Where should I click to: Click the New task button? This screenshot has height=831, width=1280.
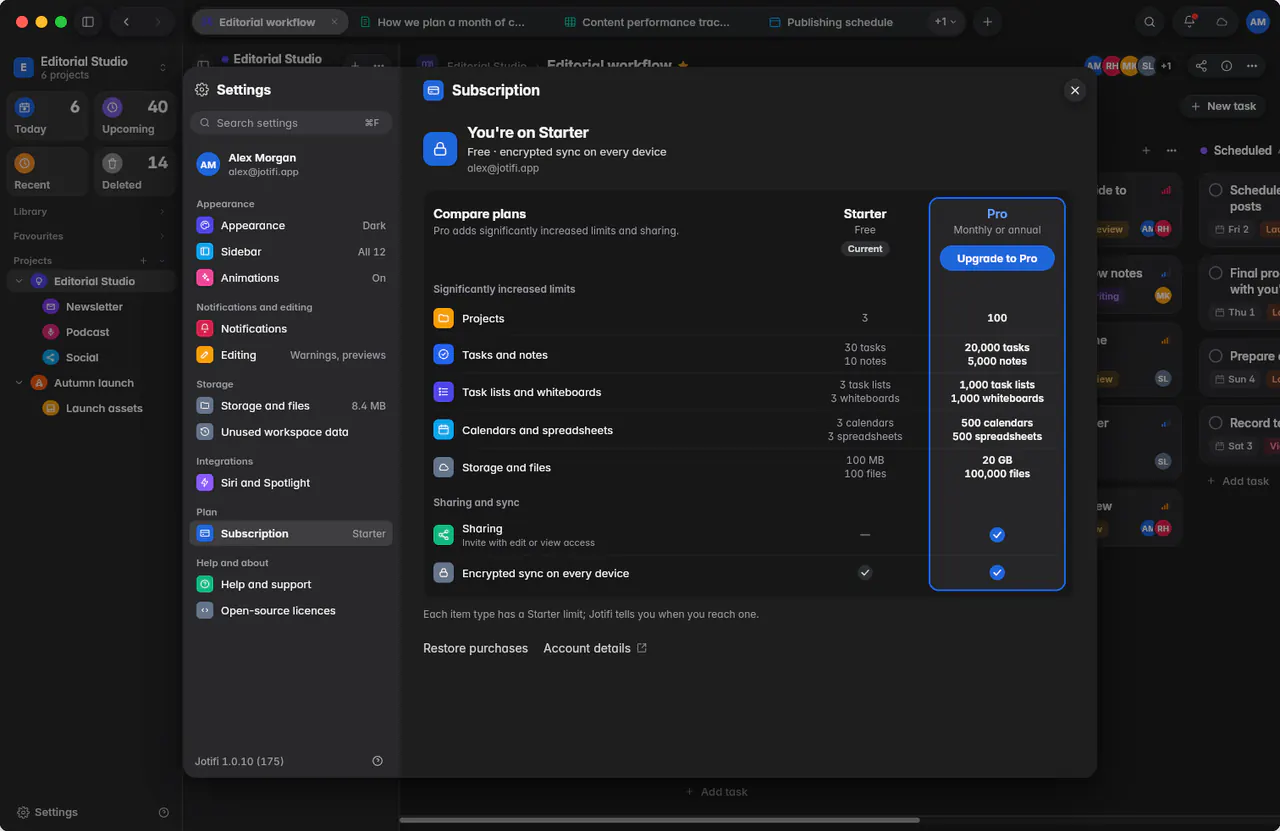pos(1224,106)
